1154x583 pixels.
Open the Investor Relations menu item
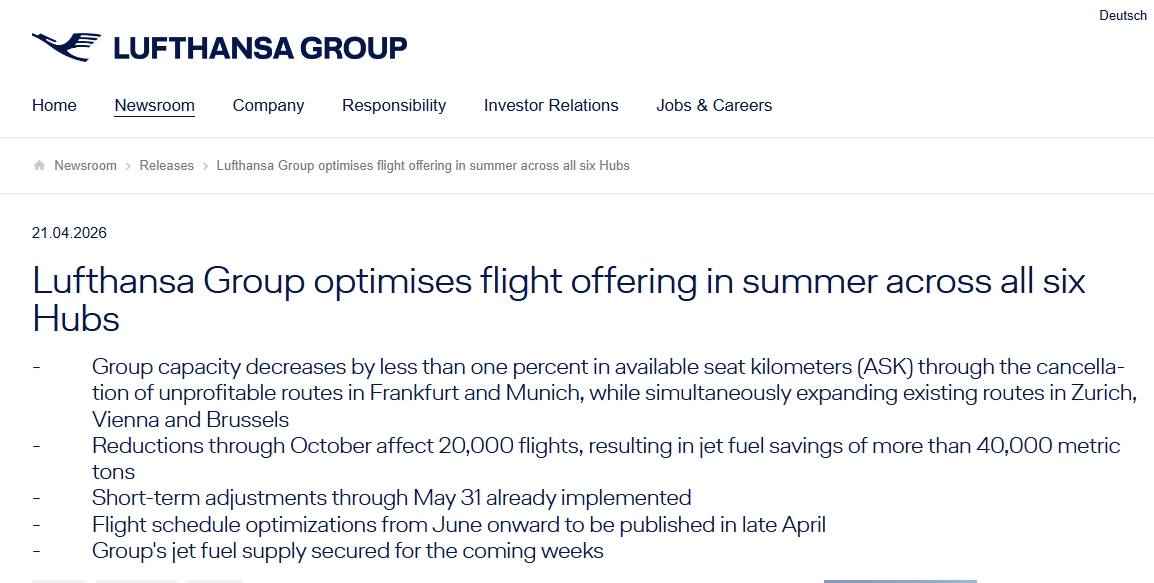click(x=551, y=105)
